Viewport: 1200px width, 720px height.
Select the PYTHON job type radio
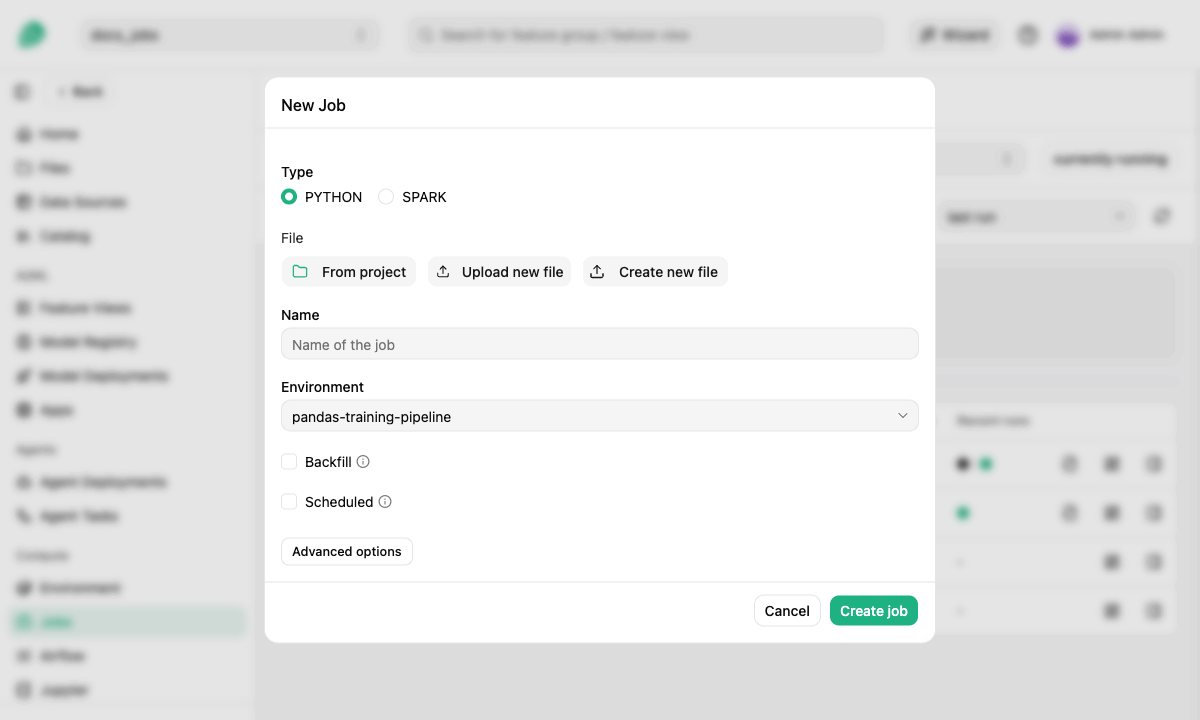click(289, 197)
